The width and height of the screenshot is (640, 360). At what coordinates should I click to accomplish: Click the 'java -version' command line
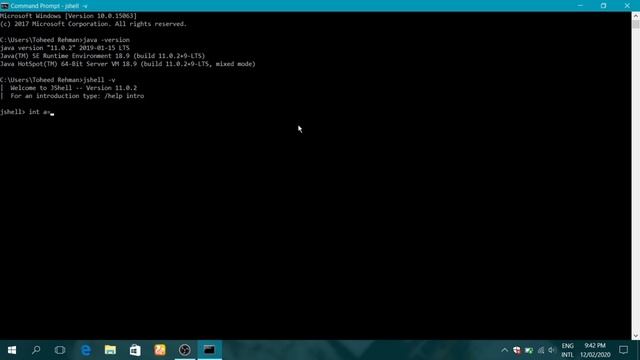click(65, 40)
